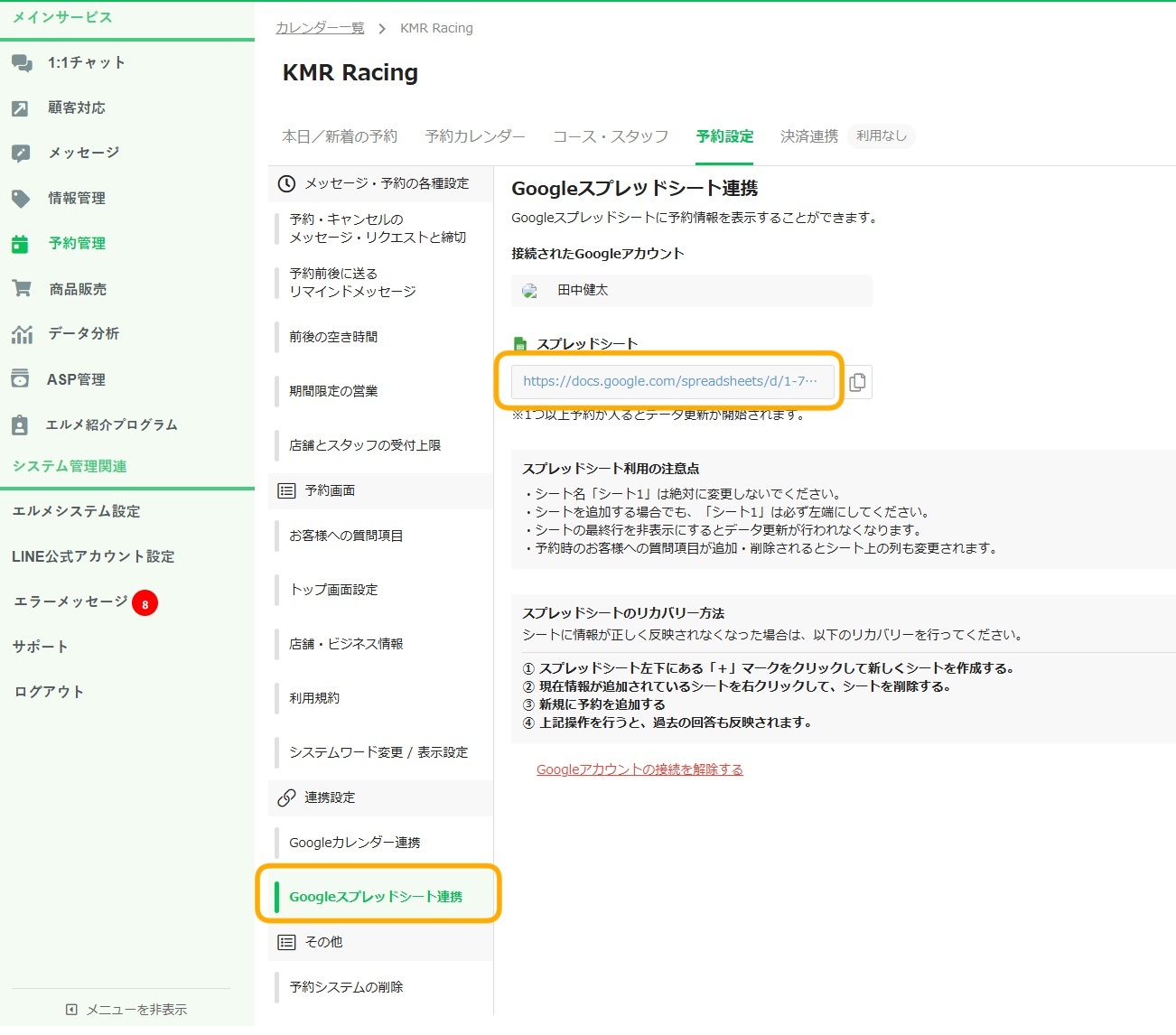Click the list icon beside 予約画面

(x=286, y=490)
